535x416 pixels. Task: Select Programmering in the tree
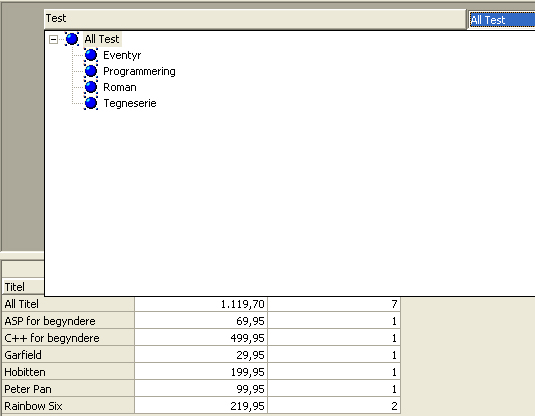coord(139,71)
